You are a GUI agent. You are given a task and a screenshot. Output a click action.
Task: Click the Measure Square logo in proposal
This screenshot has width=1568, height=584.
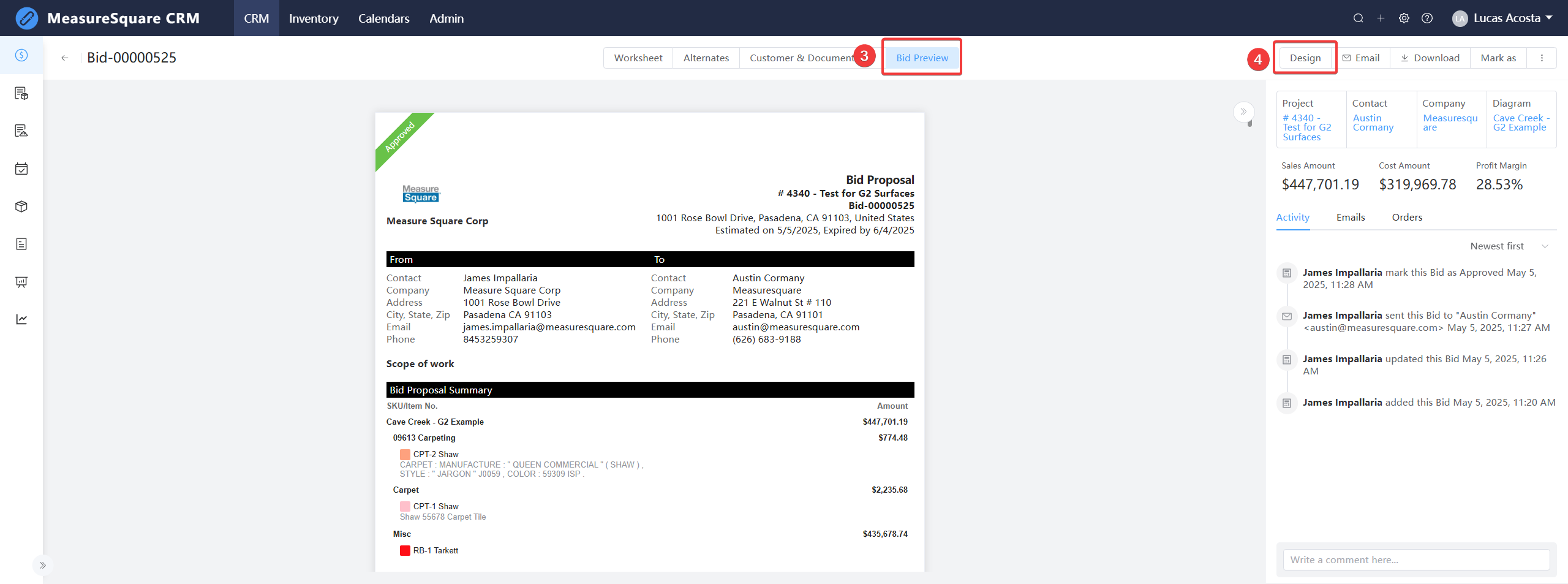click(421, 194)
